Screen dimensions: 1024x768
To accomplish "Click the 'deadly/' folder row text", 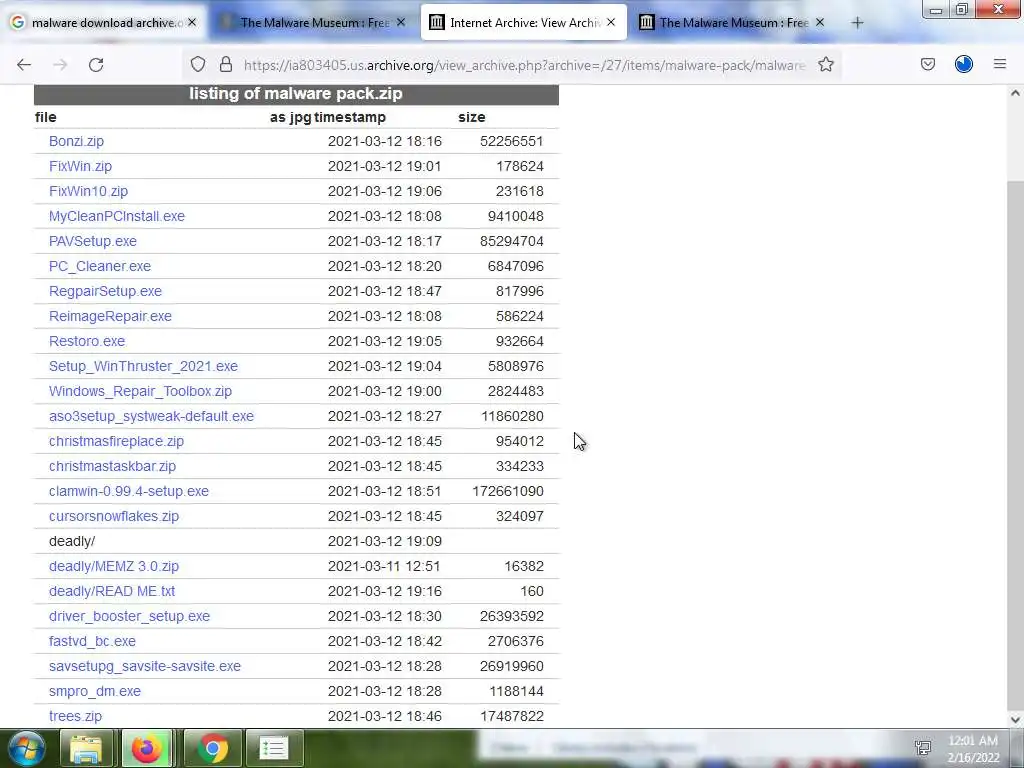I will 72,541.
